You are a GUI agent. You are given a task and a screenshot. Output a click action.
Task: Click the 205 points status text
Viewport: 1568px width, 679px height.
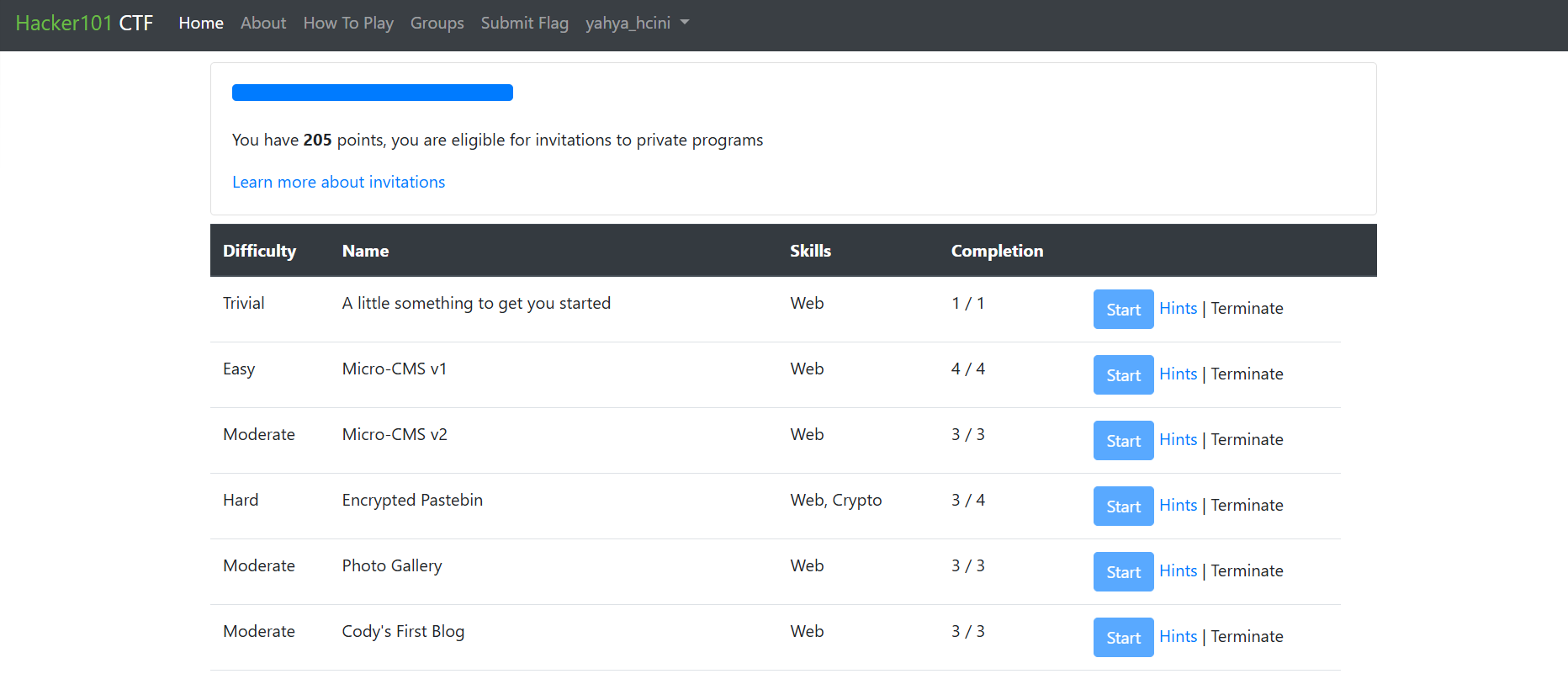pos(498,140)
